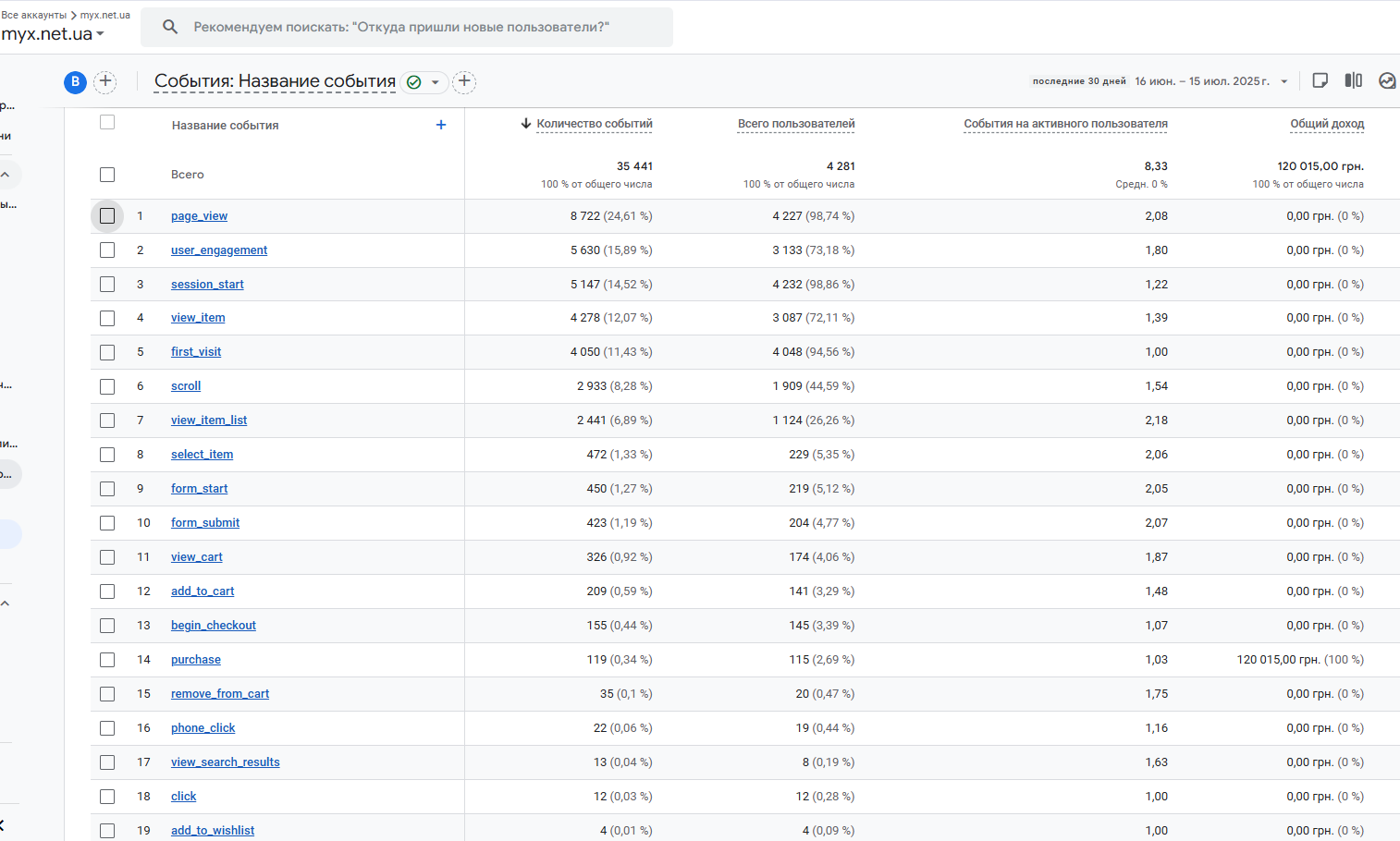Select the page_view row checkbox
The image size is (1400, 841).
click(x=107, y=216)
